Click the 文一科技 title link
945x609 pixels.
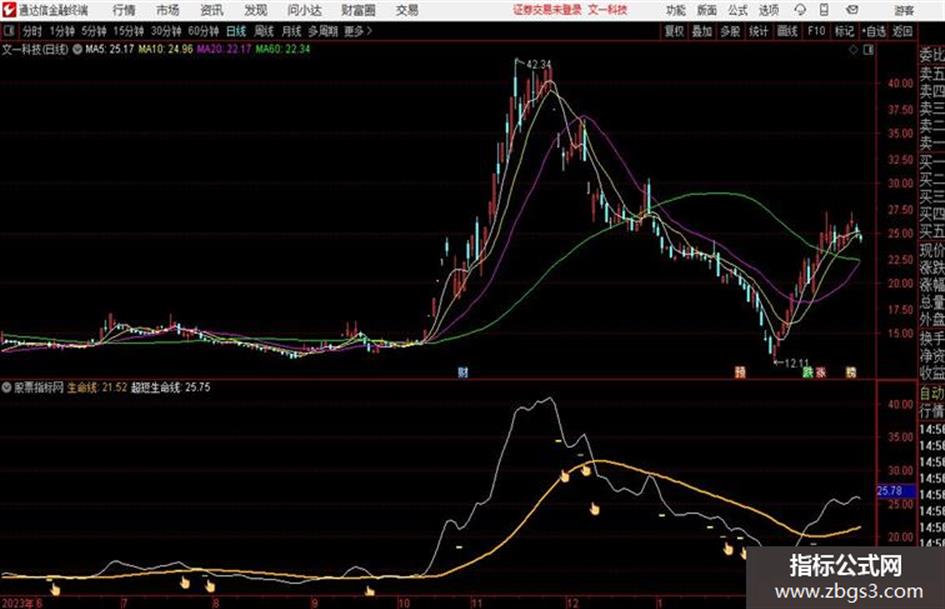(x=608, y=10)
